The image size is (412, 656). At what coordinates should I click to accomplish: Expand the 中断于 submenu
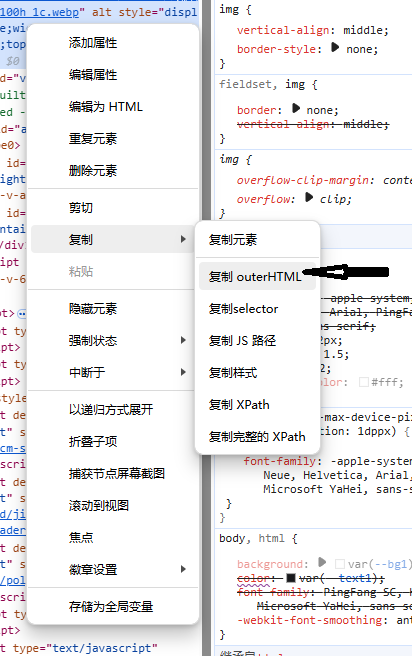pyautogui.click(x=113, y=372)
